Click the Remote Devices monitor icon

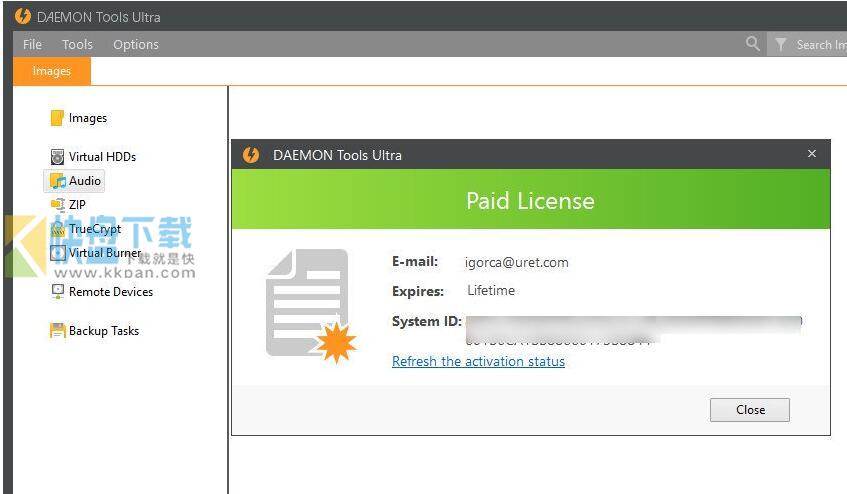click(x=57, y=292)
